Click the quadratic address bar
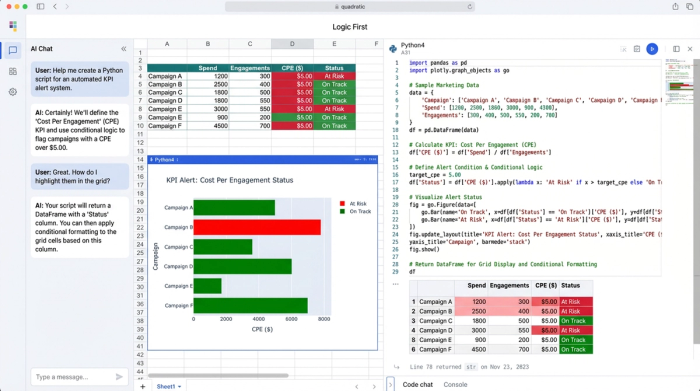 pos(350,7)
